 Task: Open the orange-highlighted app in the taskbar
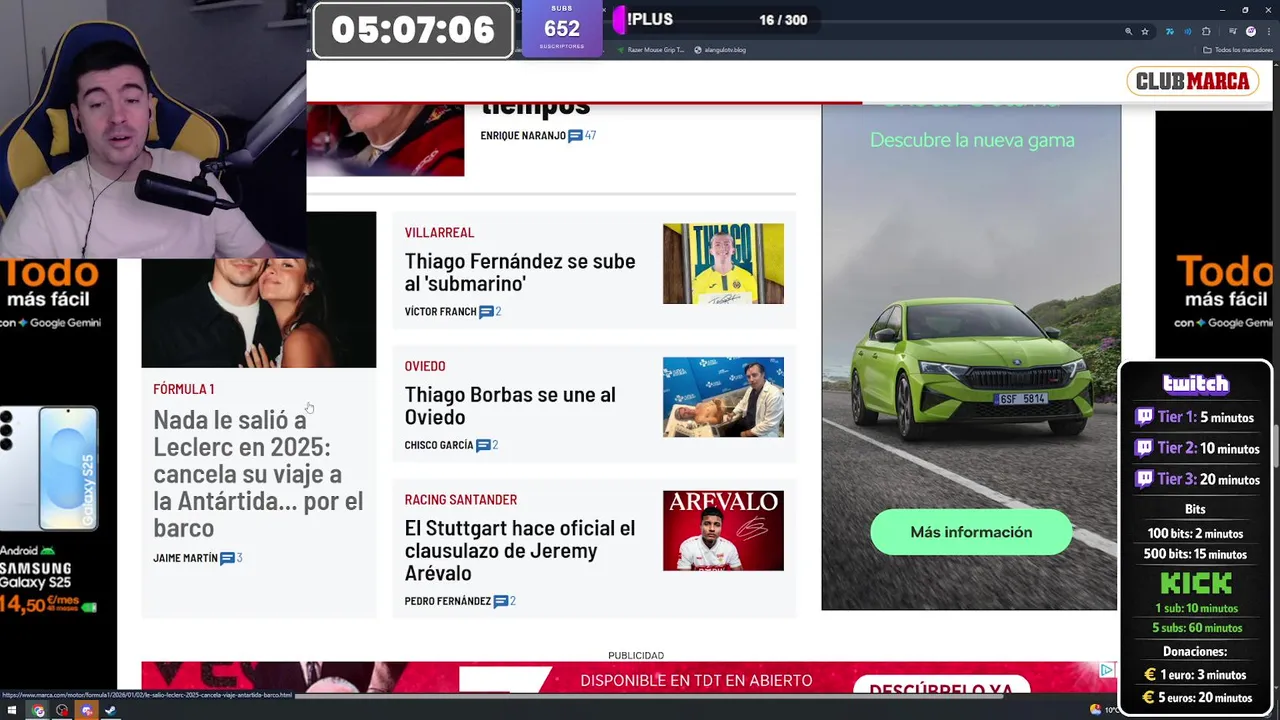coord(87,710)
